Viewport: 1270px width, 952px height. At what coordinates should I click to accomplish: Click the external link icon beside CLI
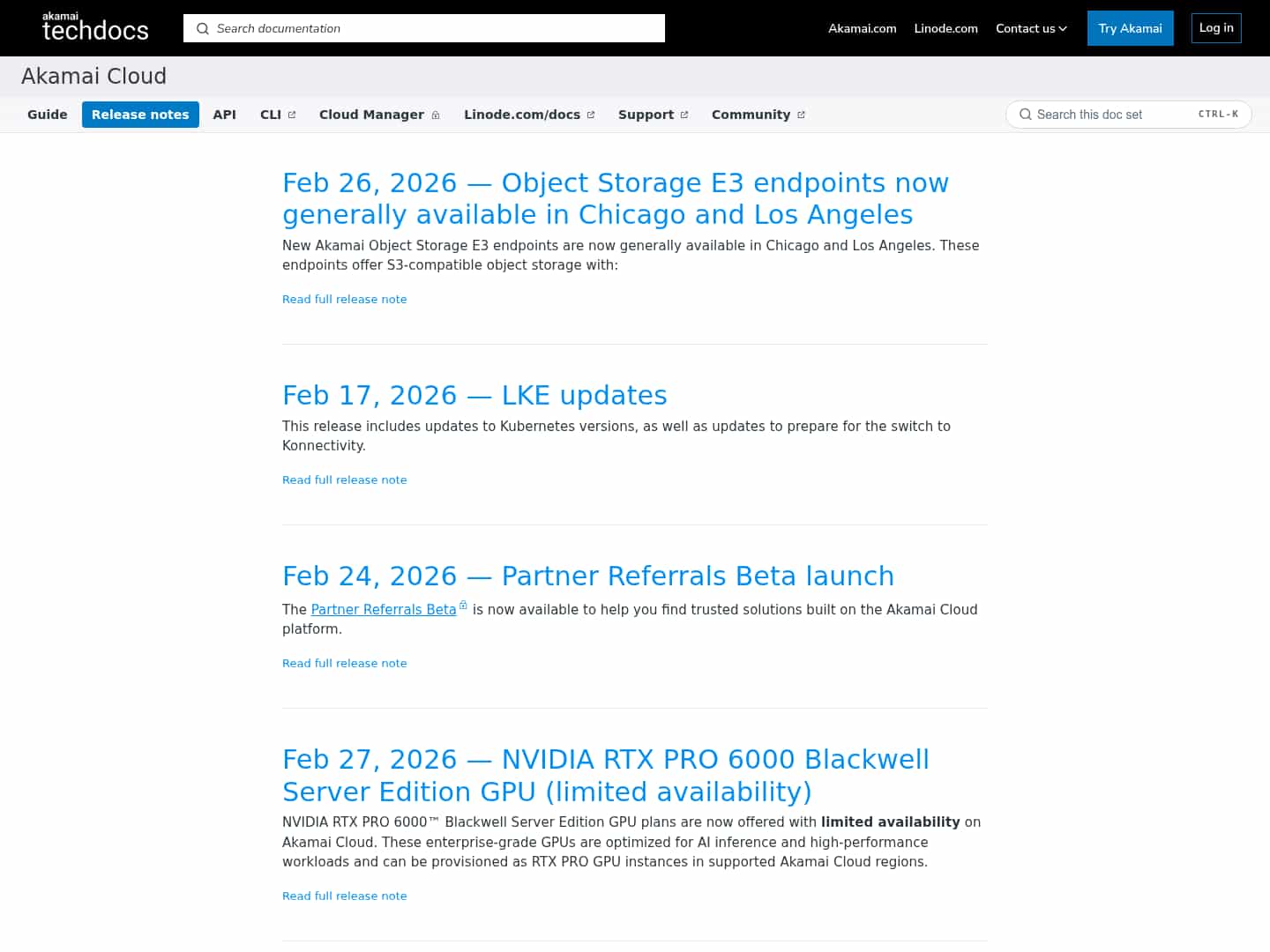click(x=291, y=113)
